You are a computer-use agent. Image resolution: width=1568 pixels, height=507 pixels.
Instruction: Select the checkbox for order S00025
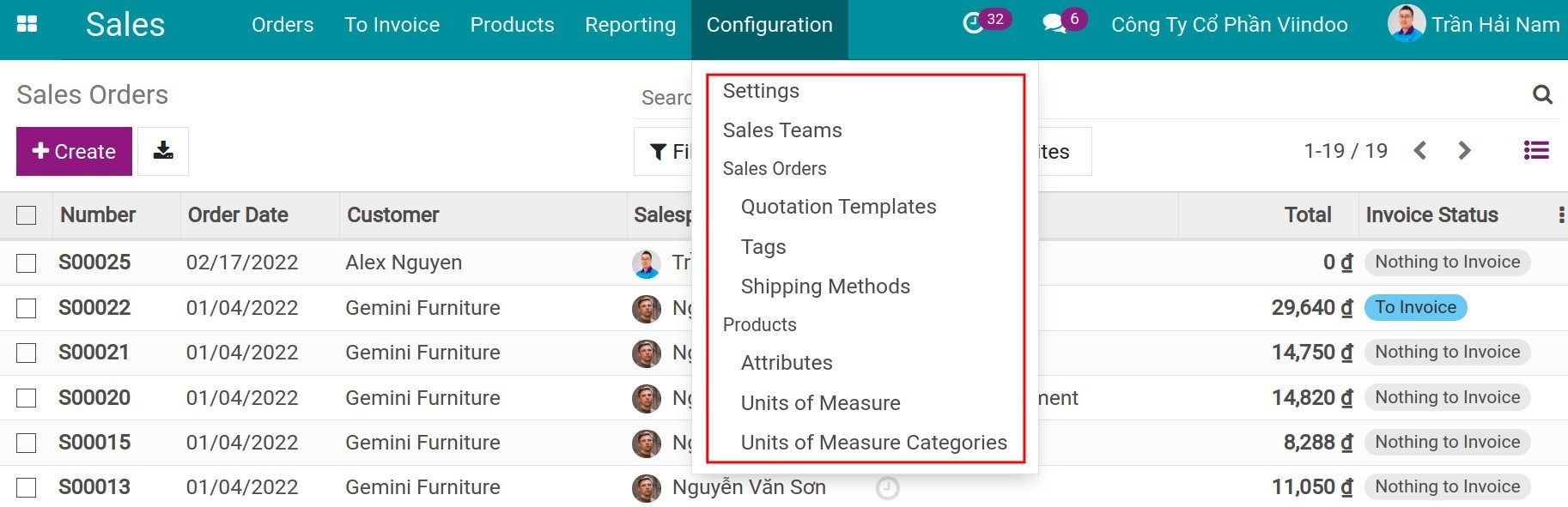tap(26, 263)
